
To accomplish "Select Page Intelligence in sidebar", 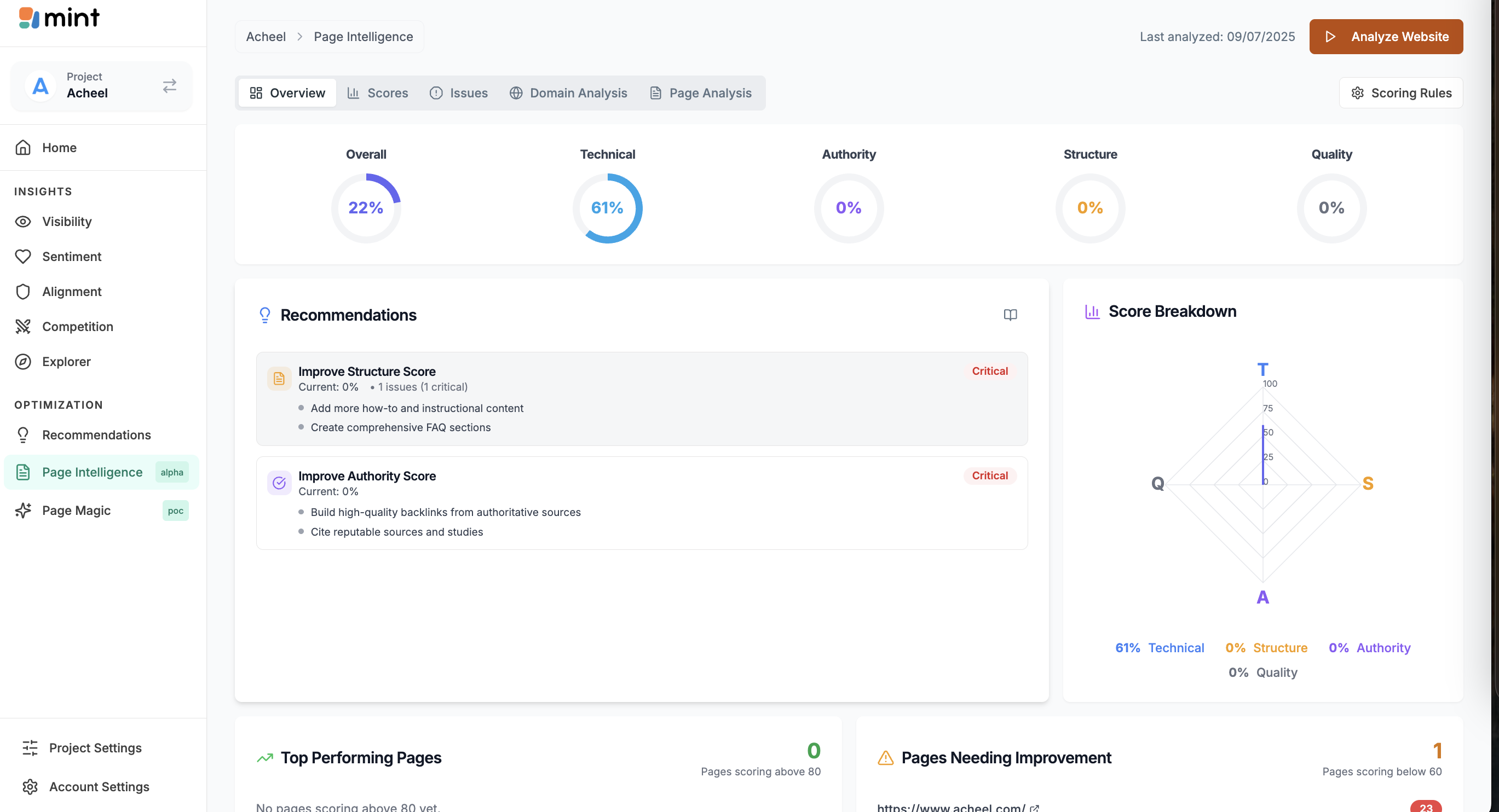I will 101,472.
